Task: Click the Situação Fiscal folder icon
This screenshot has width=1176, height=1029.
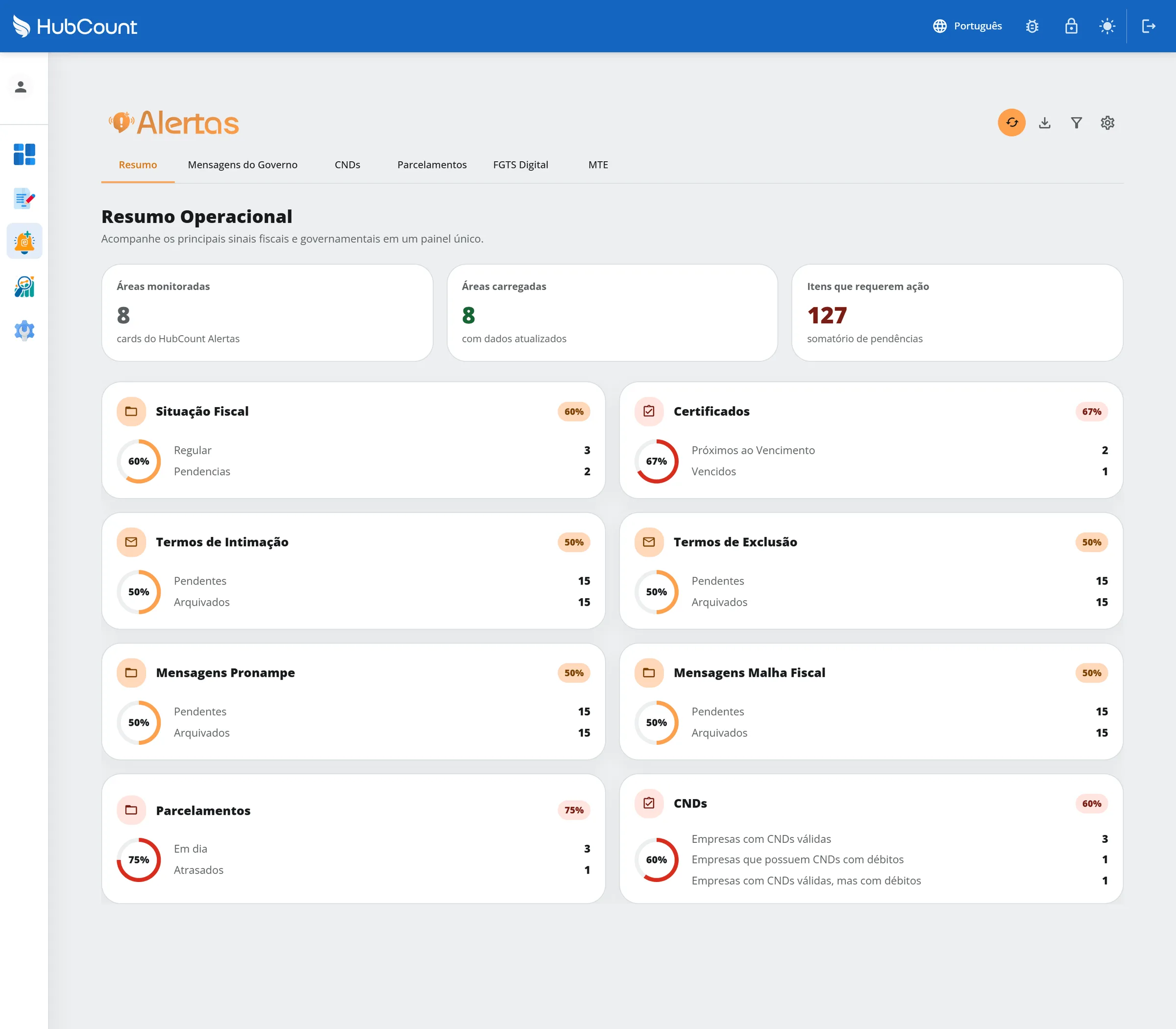Action: pos(131,411)
